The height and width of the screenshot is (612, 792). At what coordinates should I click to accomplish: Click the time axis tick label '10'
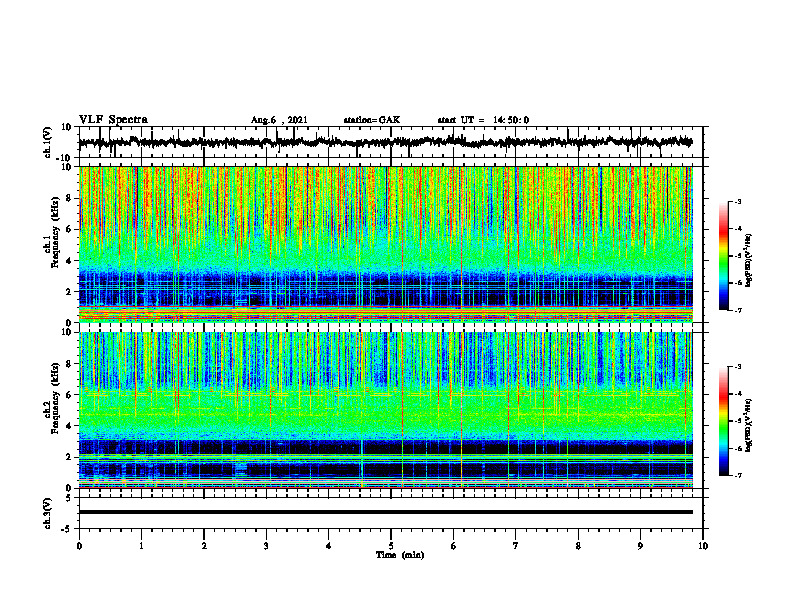click(x=703, y=546)
